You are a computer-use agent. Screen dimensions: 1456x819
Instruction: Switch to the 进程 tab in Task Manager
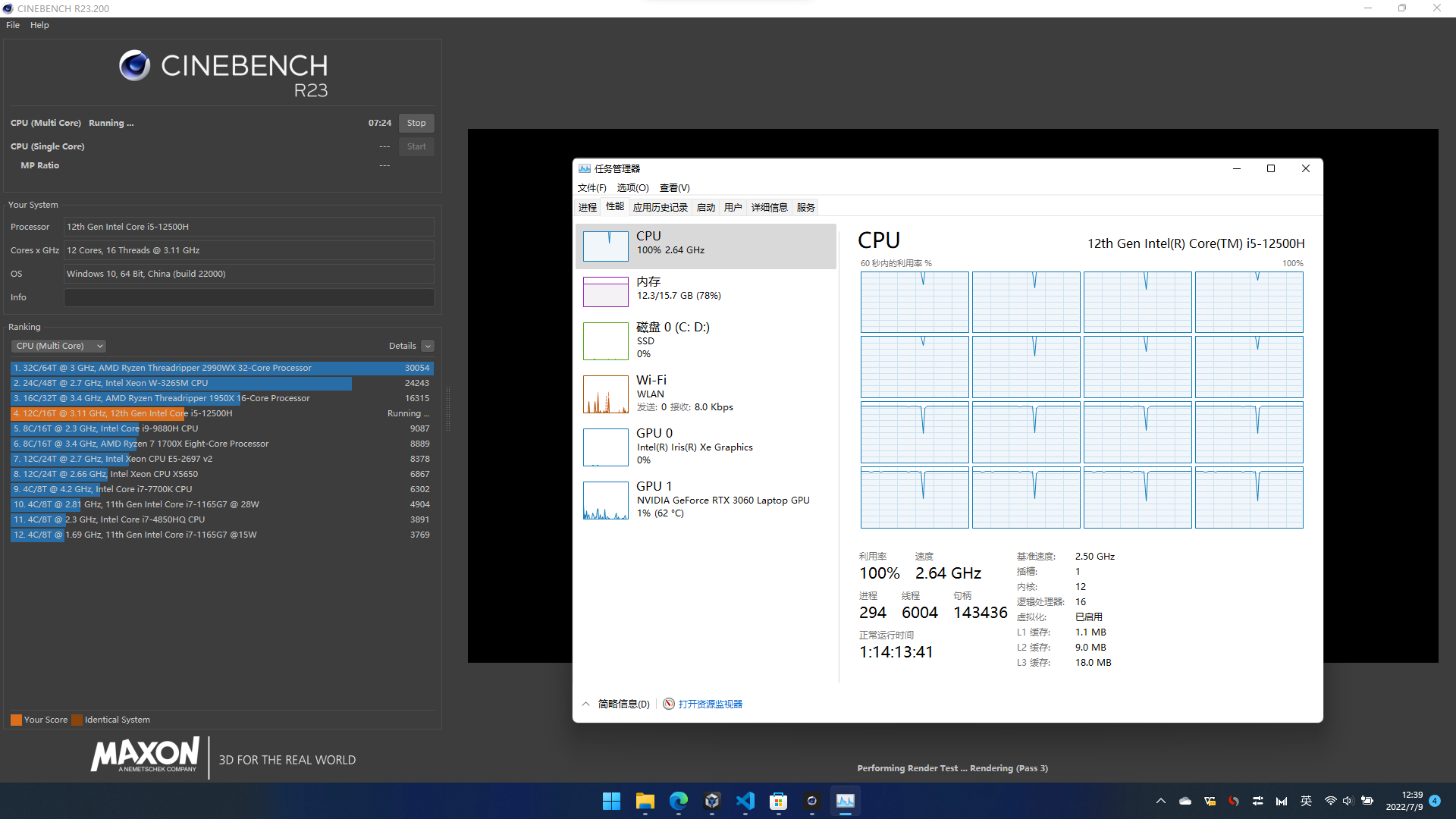[x=587, y=207]
